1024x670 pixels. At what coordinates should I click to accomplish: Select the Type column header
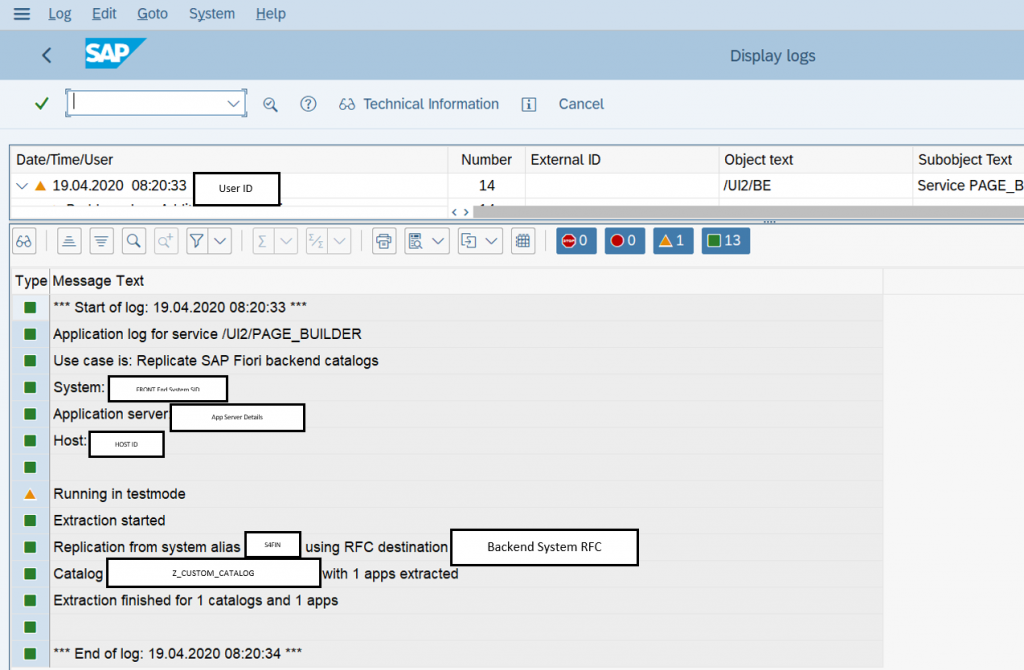pos(31,281)
